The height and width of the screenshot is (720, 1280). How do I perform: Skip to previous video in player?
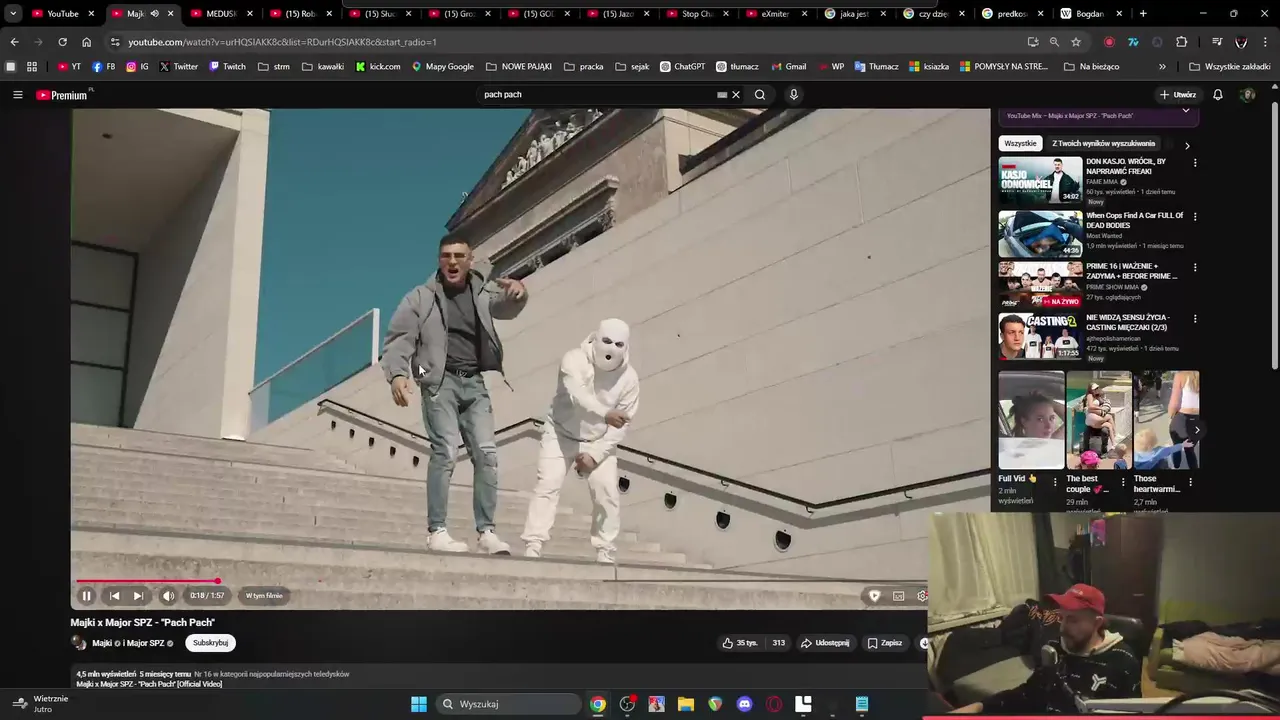click(x=114, y=596)
